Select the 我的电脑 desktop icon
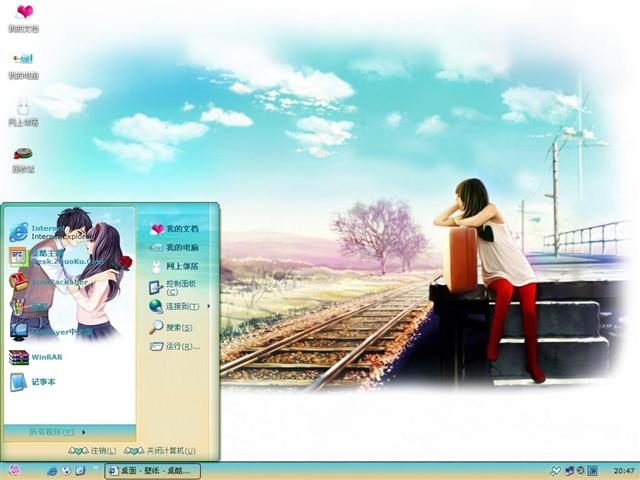The image size is (640, 480). click(24, 66)
